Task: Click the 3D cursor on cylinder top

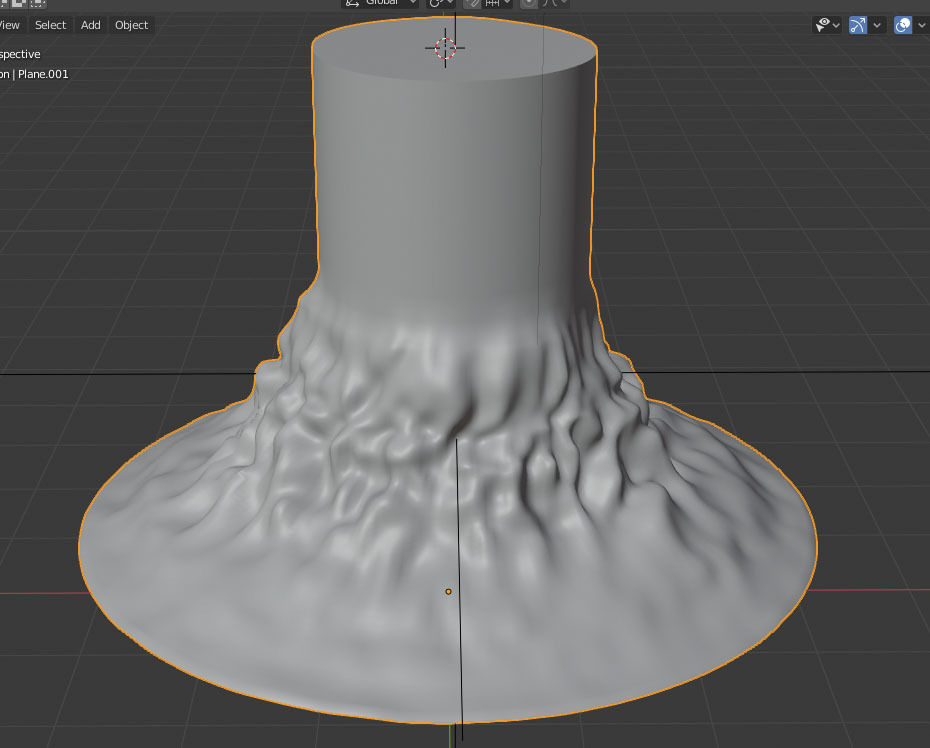Action: coord(445,48)
